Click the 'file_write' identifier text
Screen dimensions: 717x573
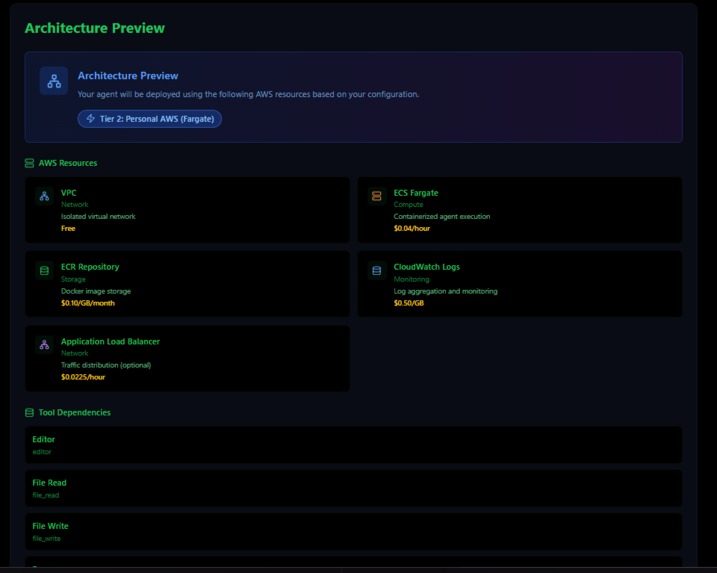pos(46,538)
